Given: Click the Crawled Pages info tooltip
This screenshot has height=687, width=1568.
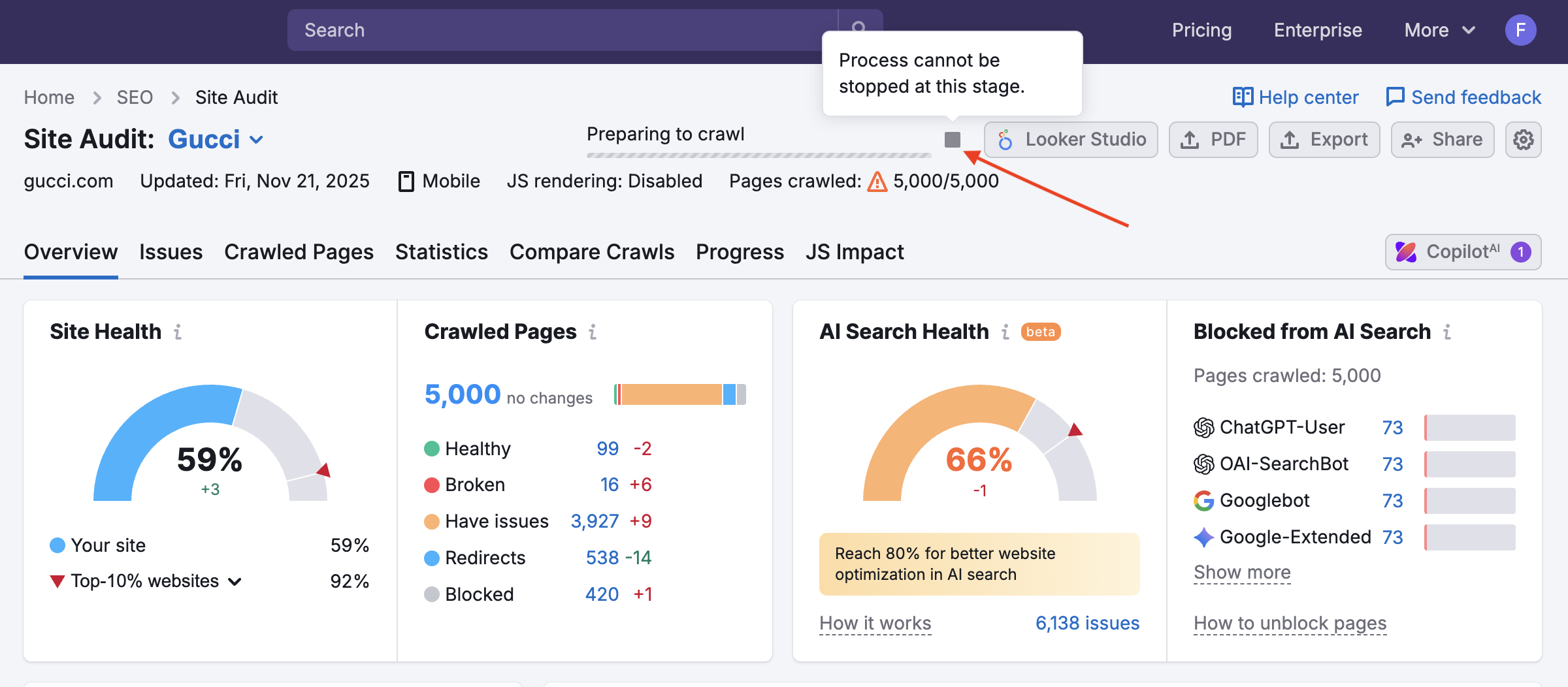Looking at the screenshot, I should (x=592, y=332).
